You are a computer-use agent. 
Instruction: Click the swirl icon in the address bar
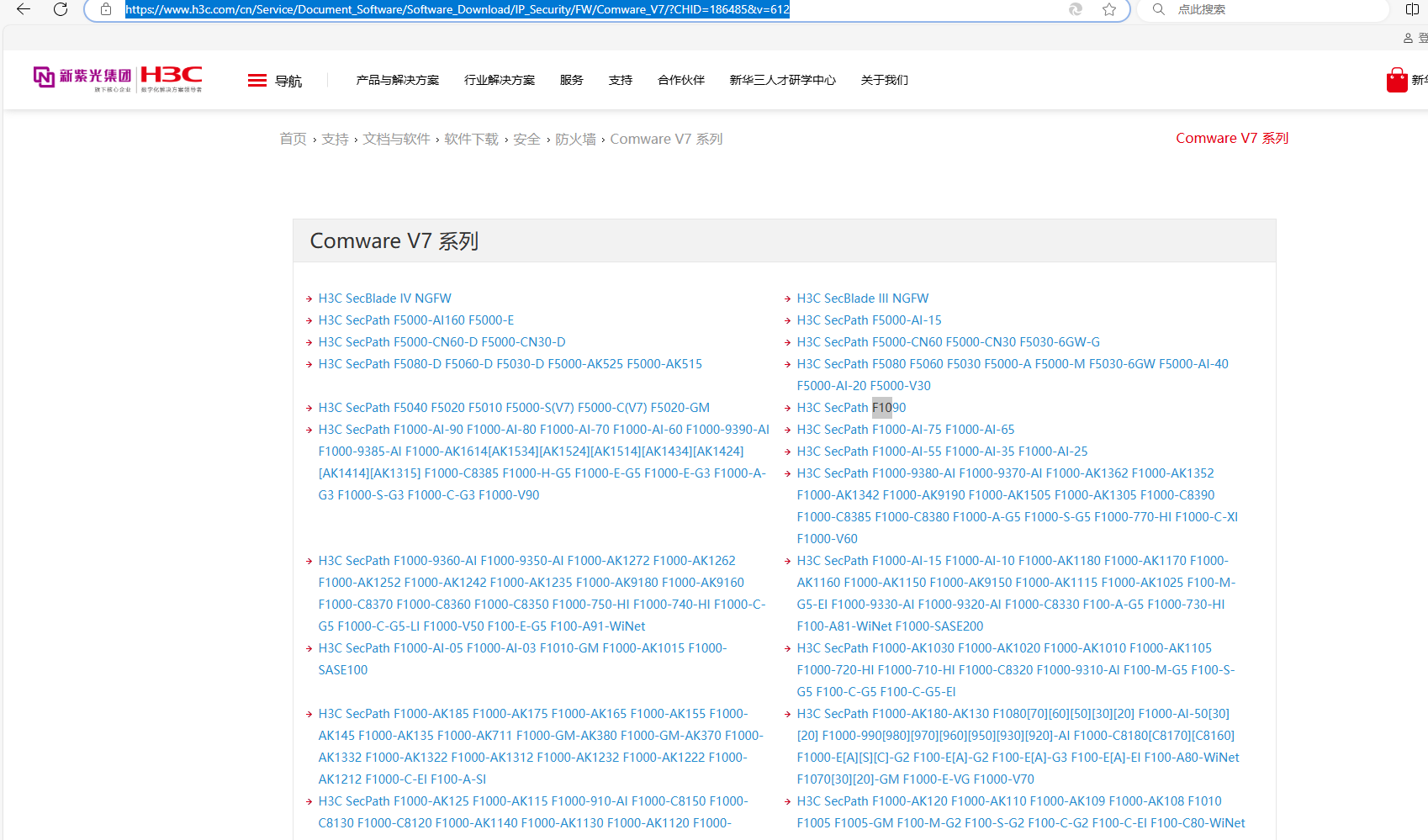[1076, 9]
